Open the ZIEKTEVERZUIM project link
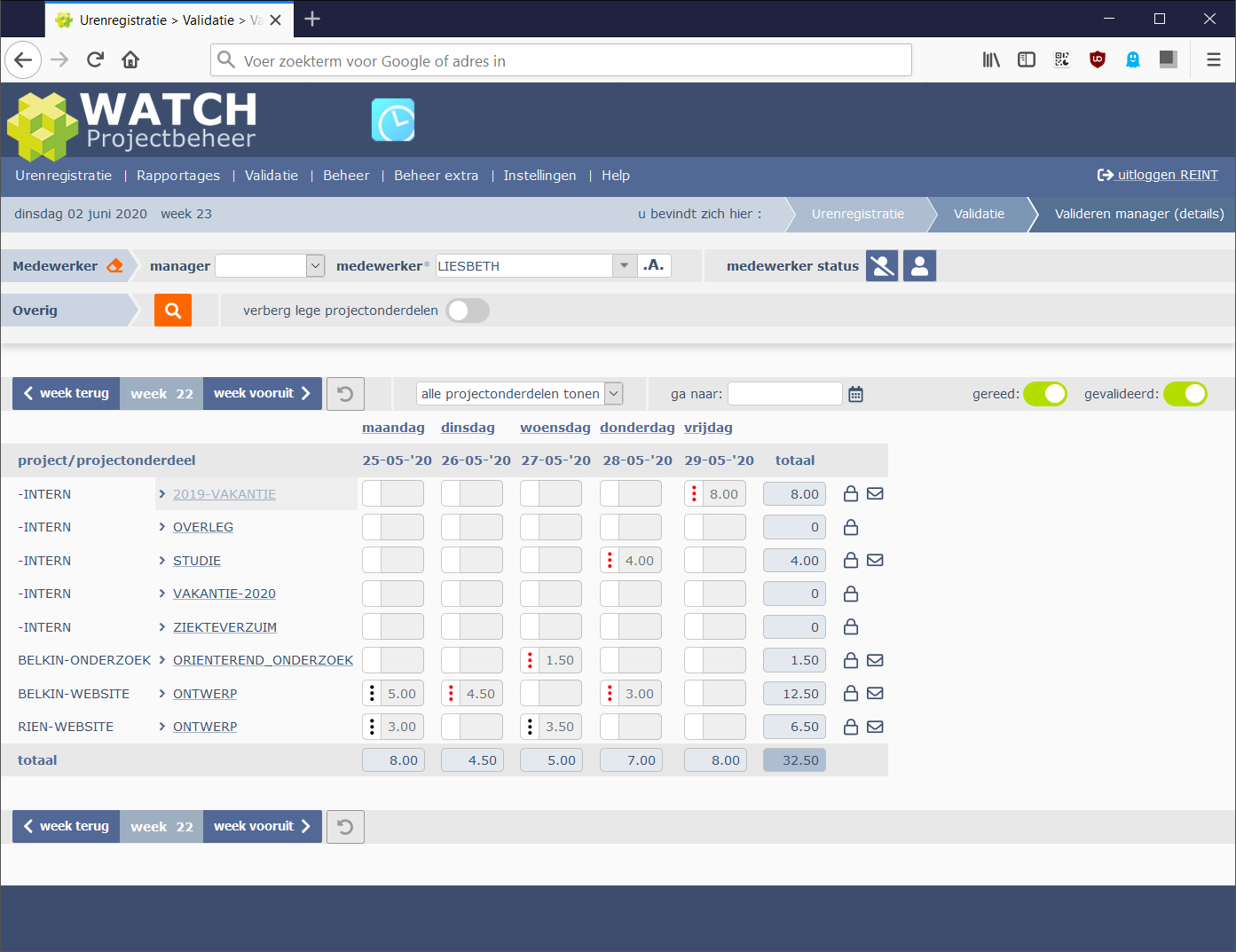The image size is (1236, 952). pyautogui.click(x=224, y=627)
